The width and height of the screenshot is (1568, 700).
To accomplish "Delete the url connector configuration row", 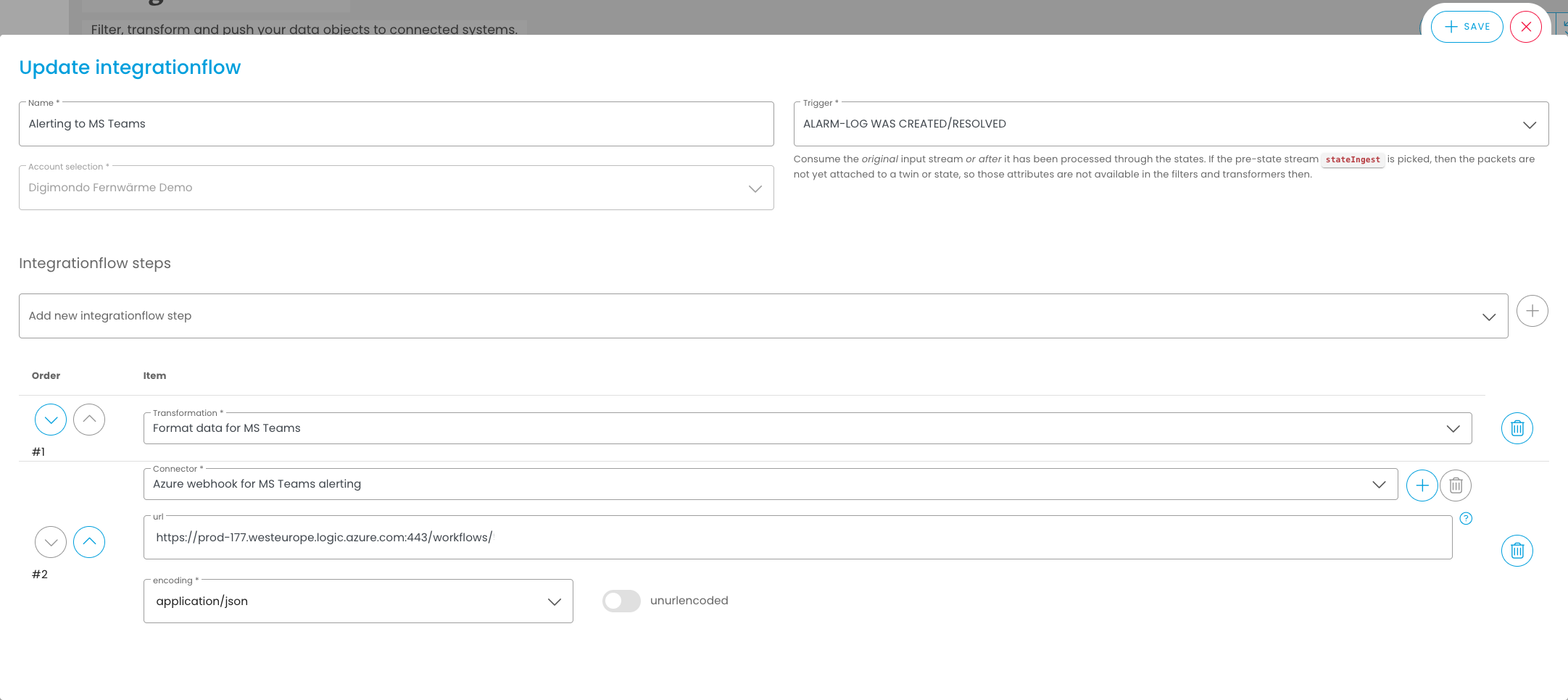I will [1517, 551].
